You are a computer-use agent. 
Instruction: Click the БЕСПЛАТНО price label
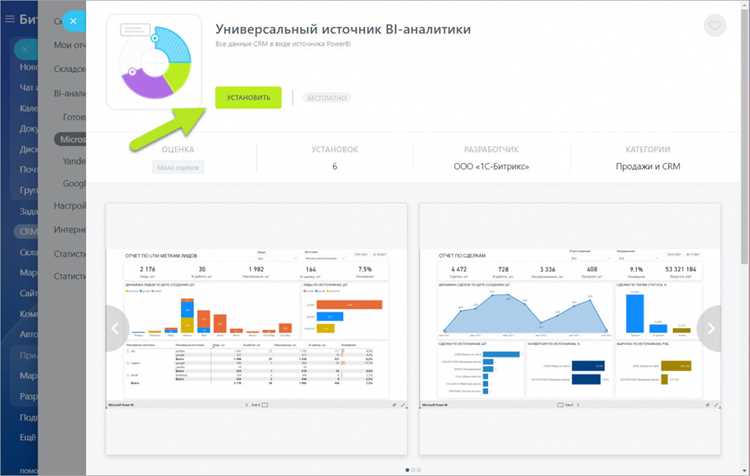tap(327, 98)
